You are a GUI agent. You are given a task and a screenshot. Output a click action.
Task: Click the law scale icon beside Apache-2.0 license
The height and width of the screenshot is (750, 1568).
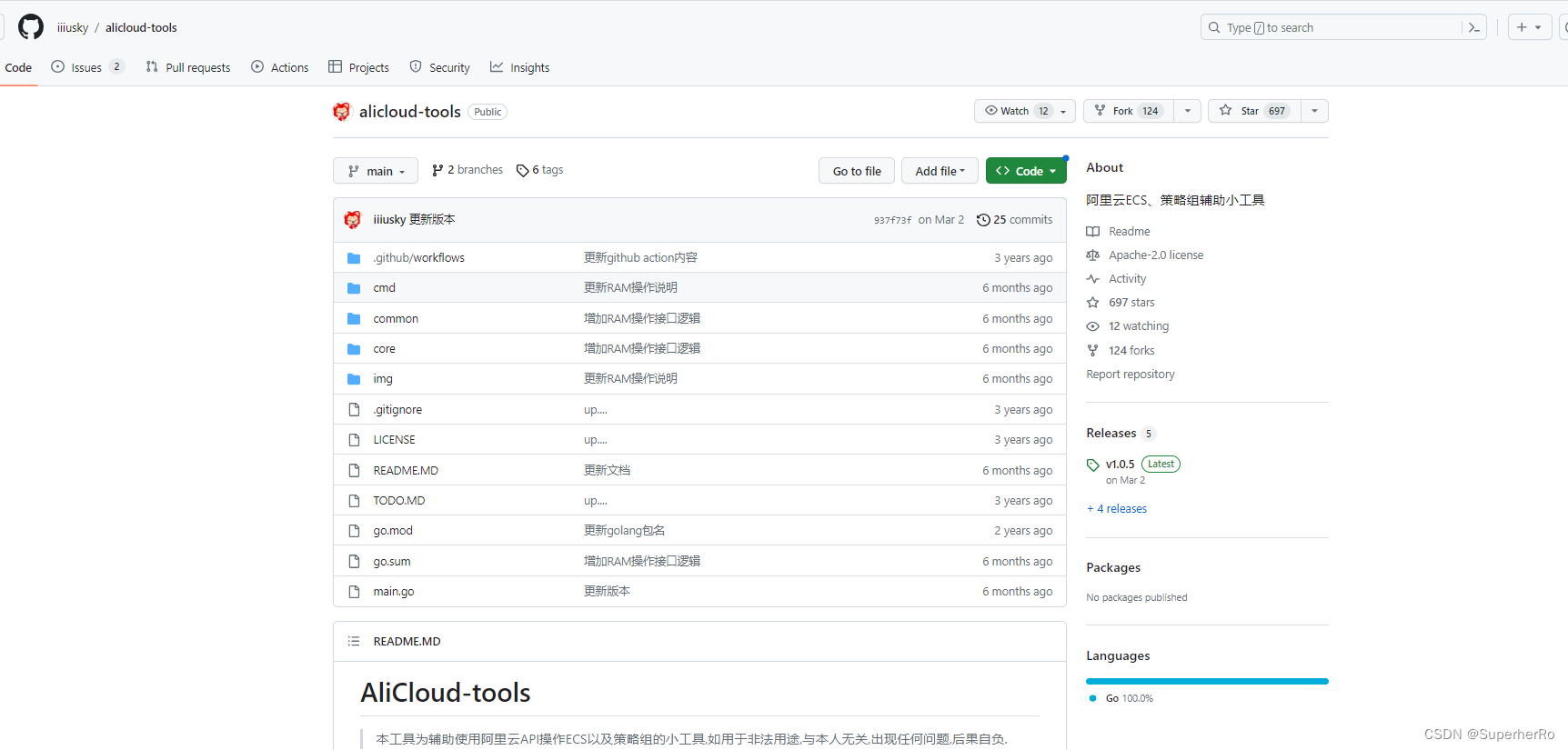point(1093,255)
